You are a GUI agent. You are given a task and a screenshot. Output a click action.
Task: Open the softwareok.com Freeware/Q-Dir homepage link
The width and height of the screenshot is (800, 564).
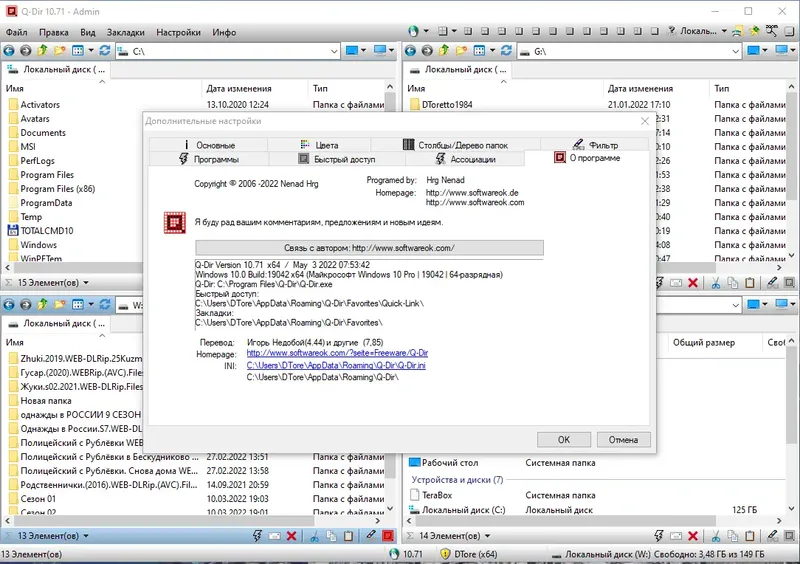337,353
